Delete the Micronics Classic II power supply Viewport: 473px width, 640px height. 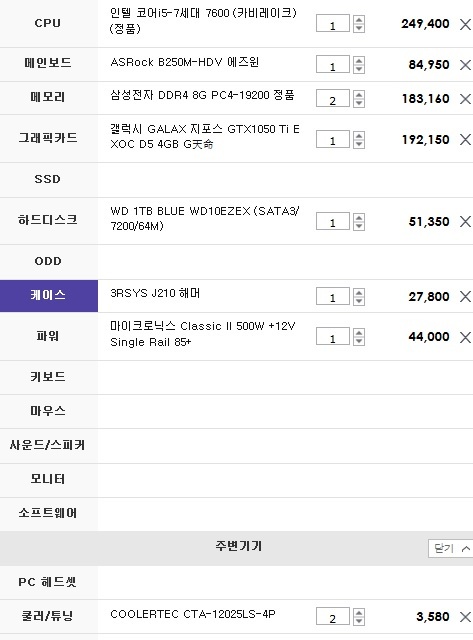465,337
